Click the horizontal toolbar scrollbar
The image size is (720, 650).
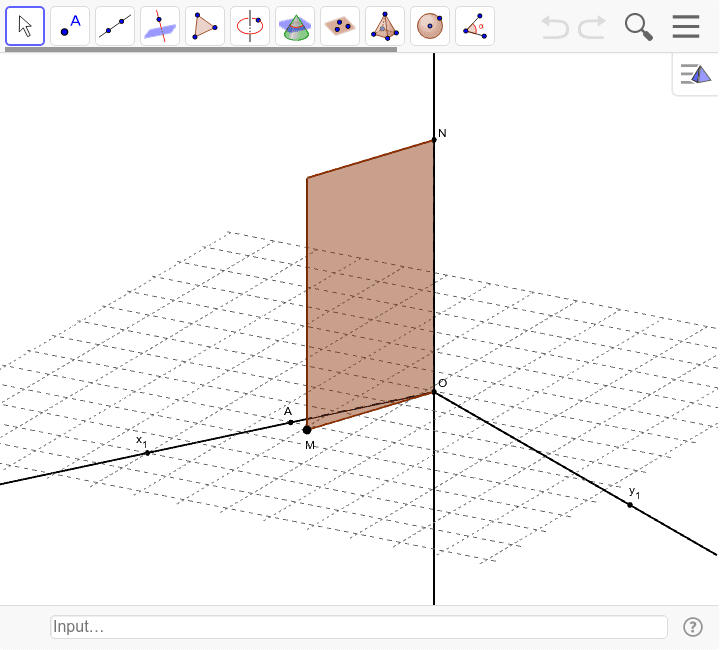tap(201, 50)
